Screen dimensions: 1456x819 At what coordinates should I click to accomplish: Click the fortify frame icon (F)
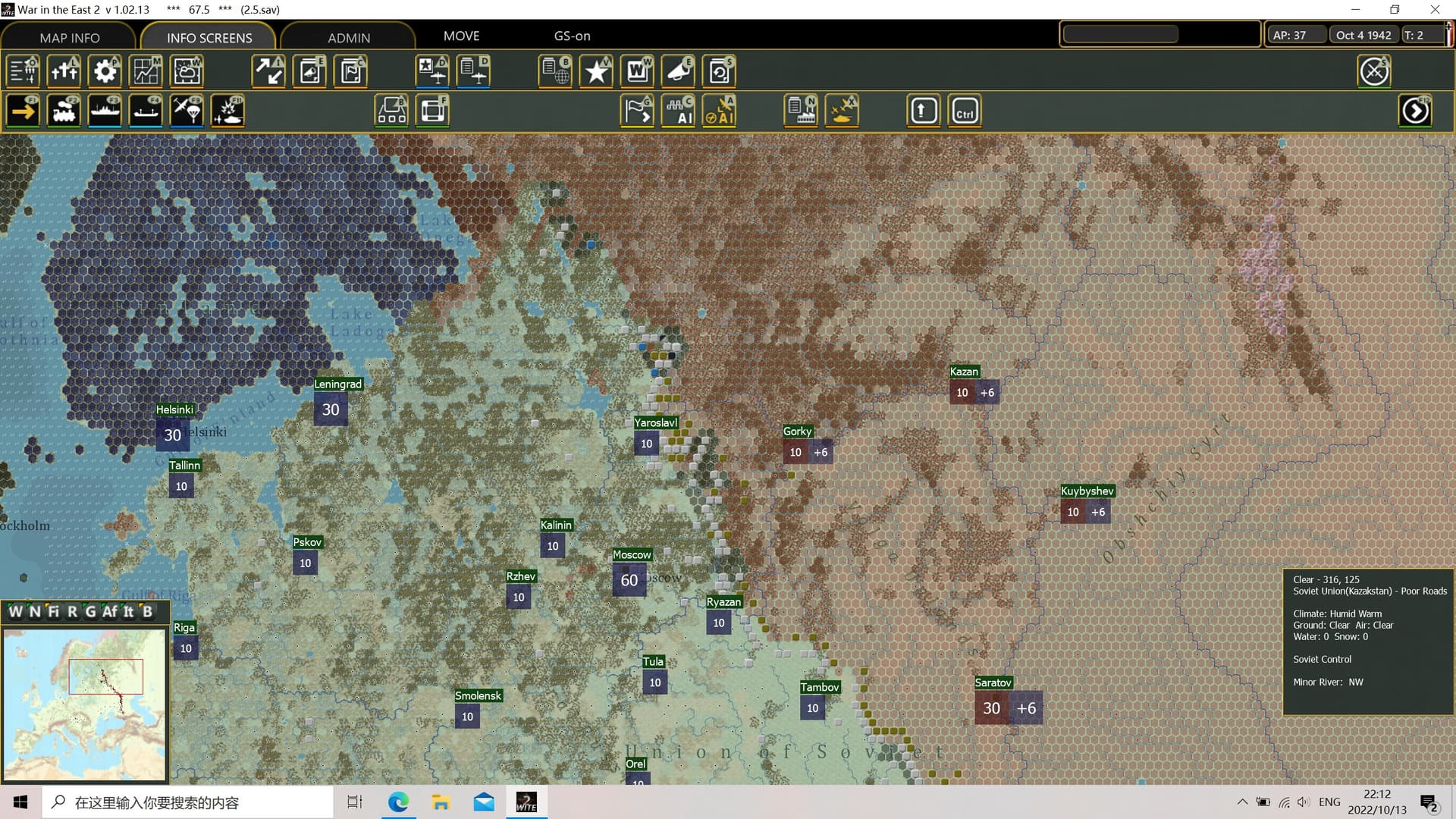pyautogui.click(x=433, y=111)
